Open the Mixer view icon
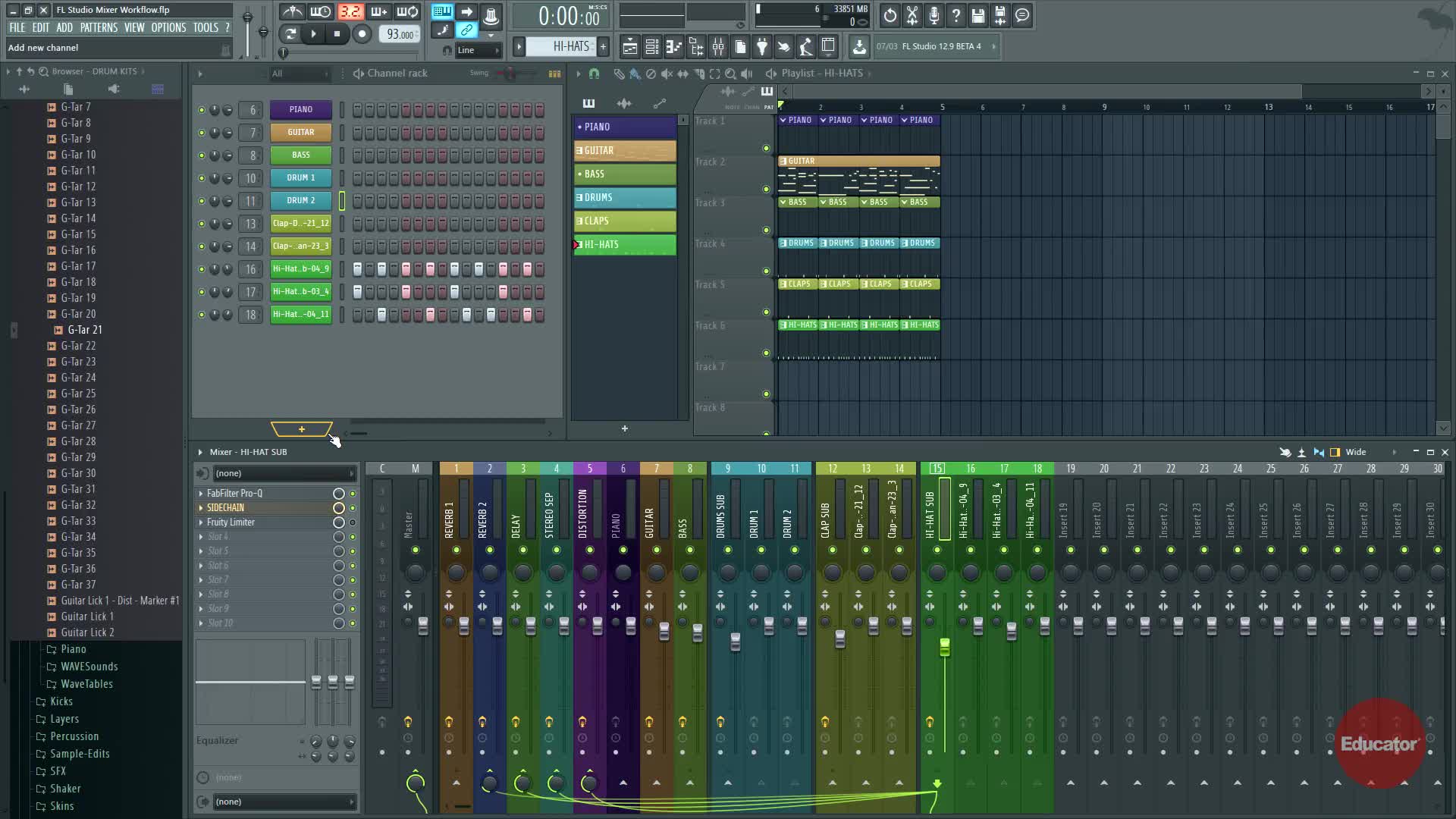Screen dimensions: 1456x819 (x=717, y=47)
